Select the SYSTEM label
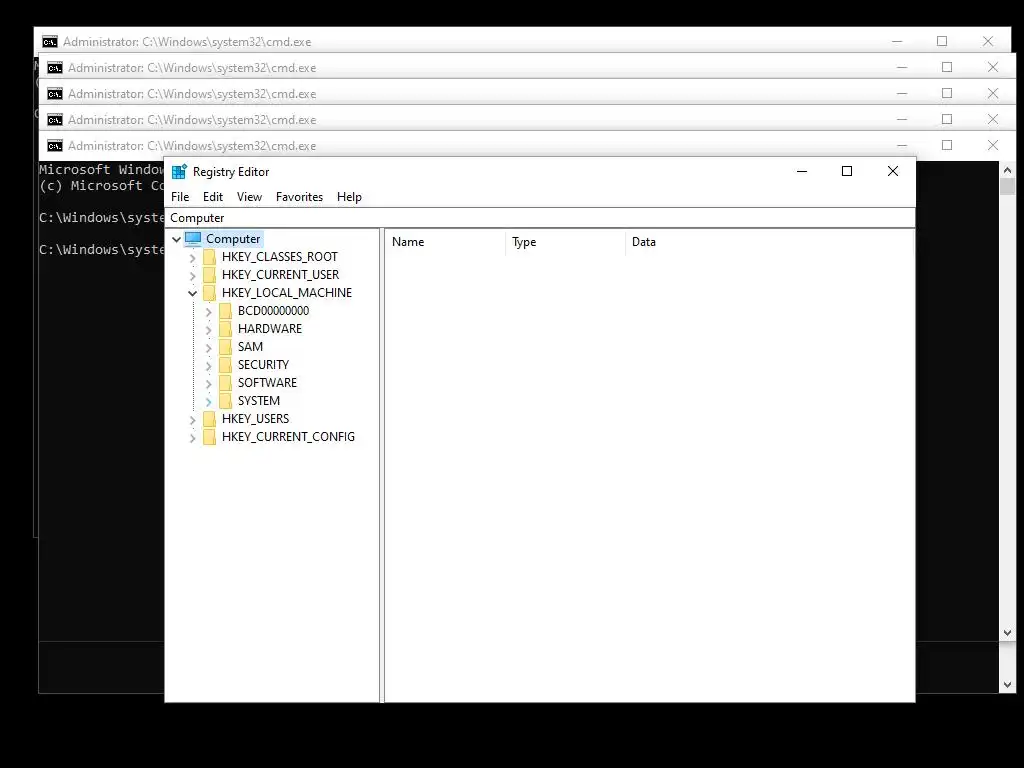The image size is (1024, 768). [259, 400]
